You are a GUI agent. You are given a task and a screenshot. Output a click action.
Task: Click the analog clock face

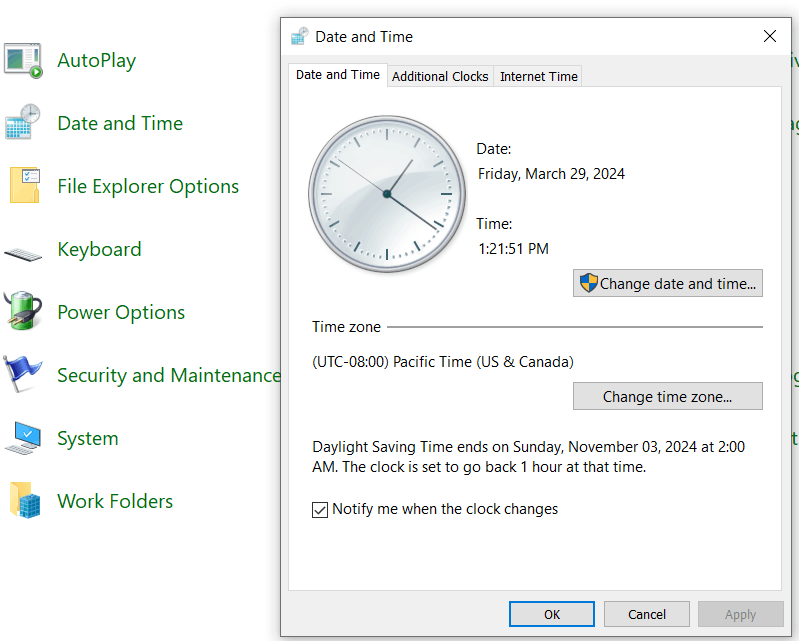click(387, 194)
